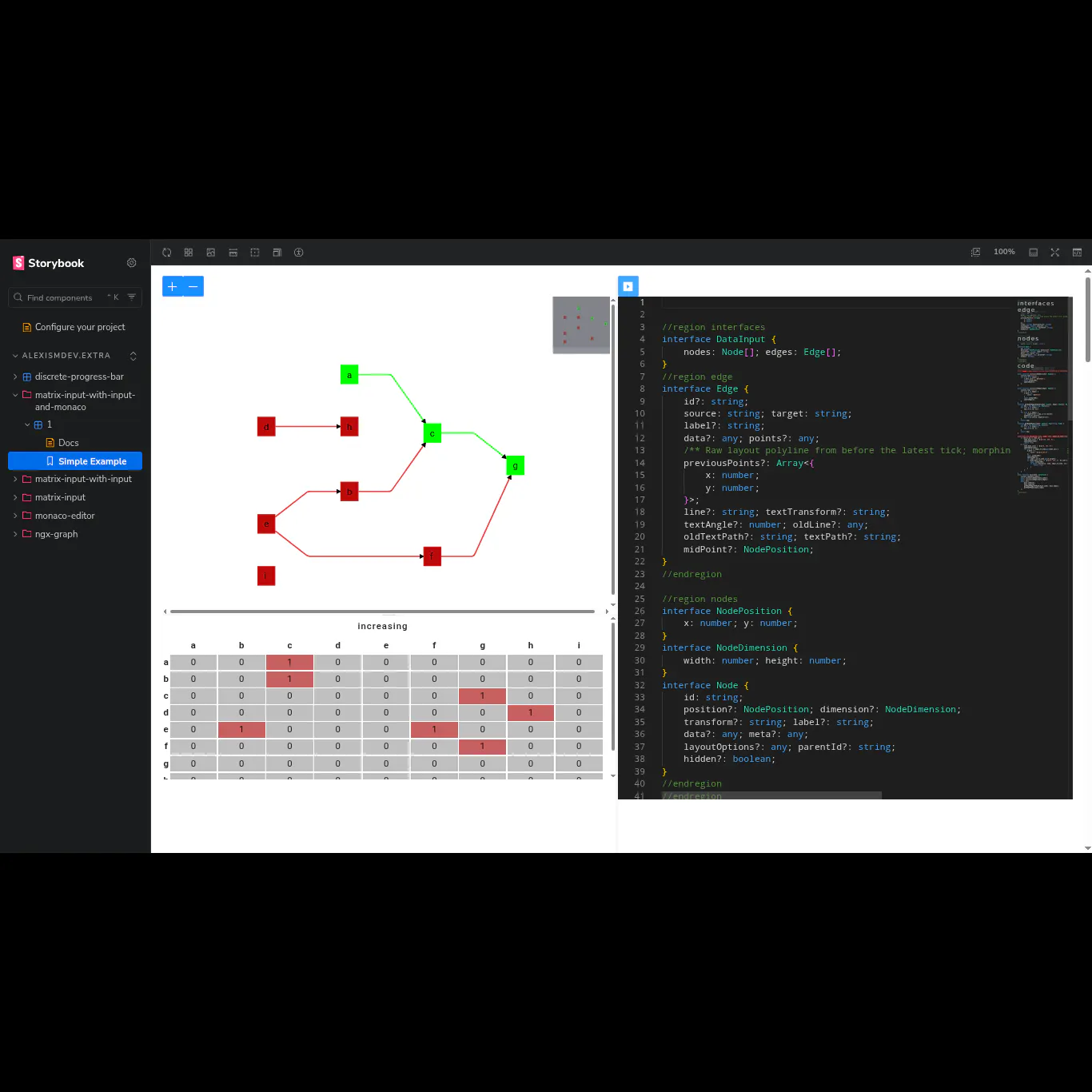
Task: Click the Storybook logo link
Action: point(49,263)
